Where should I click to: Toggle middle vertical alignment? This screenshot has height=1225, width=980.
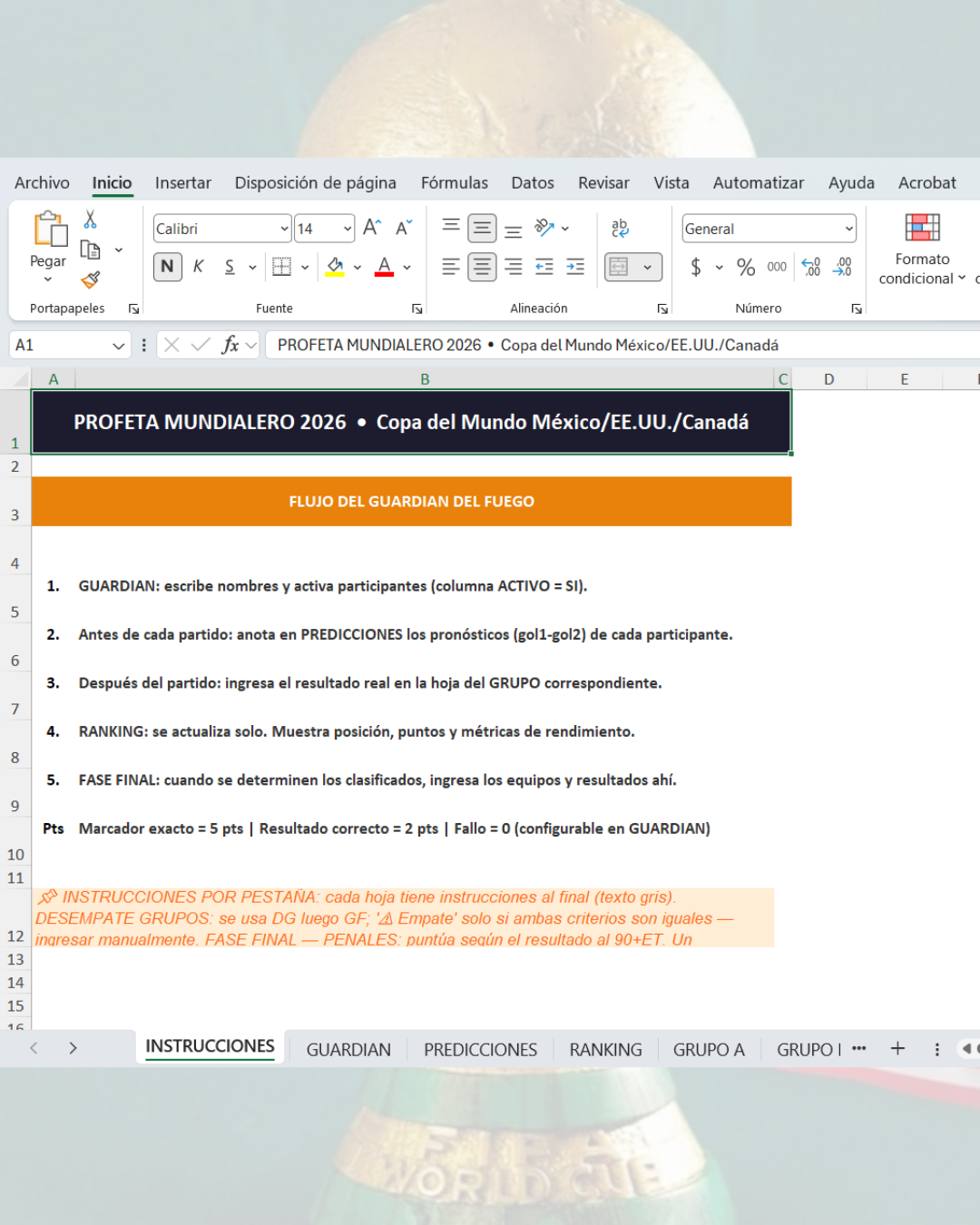482,228
